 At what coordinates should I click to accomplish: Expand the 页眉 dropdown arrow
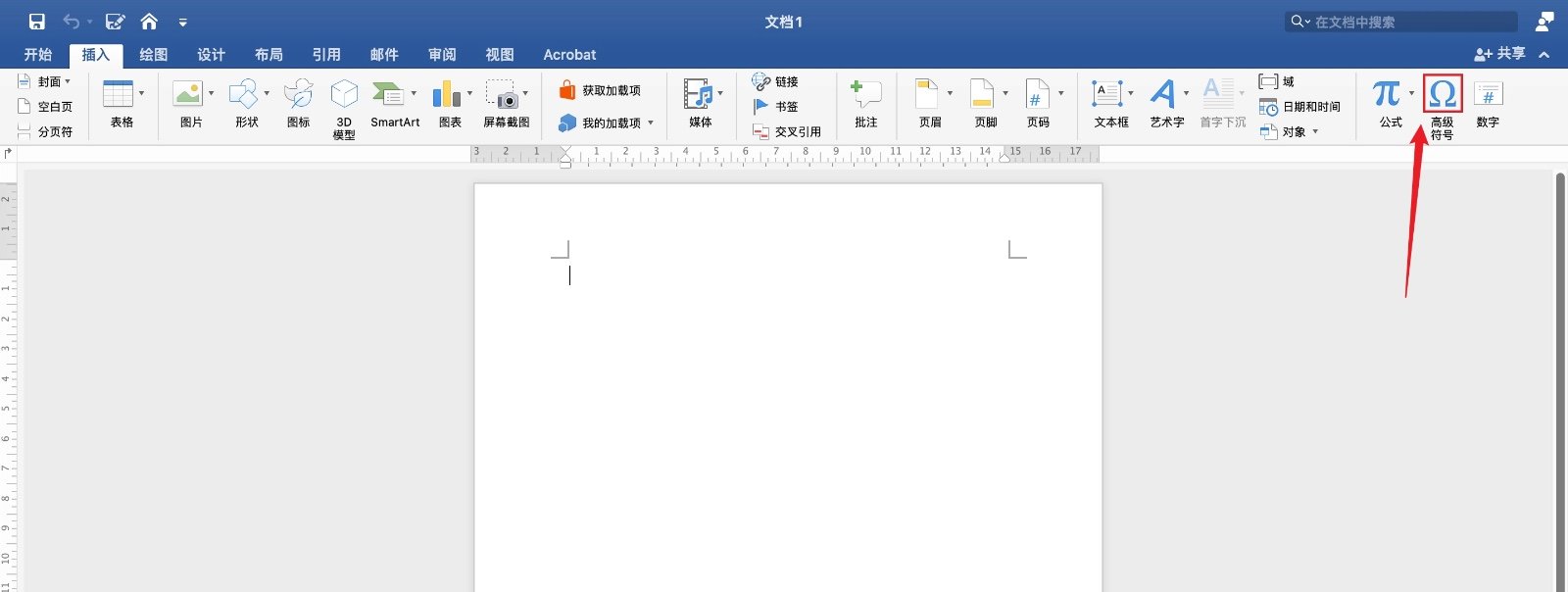(950, 94)
